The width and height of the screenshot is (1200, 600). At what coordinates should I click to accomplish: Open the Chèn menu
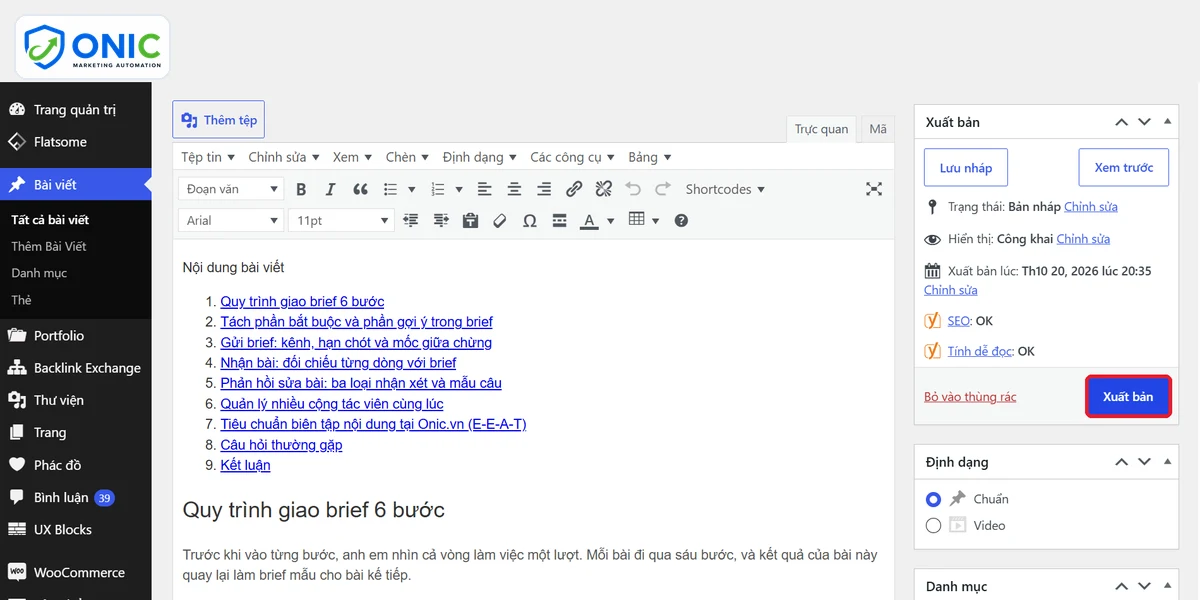click(408, 157)
